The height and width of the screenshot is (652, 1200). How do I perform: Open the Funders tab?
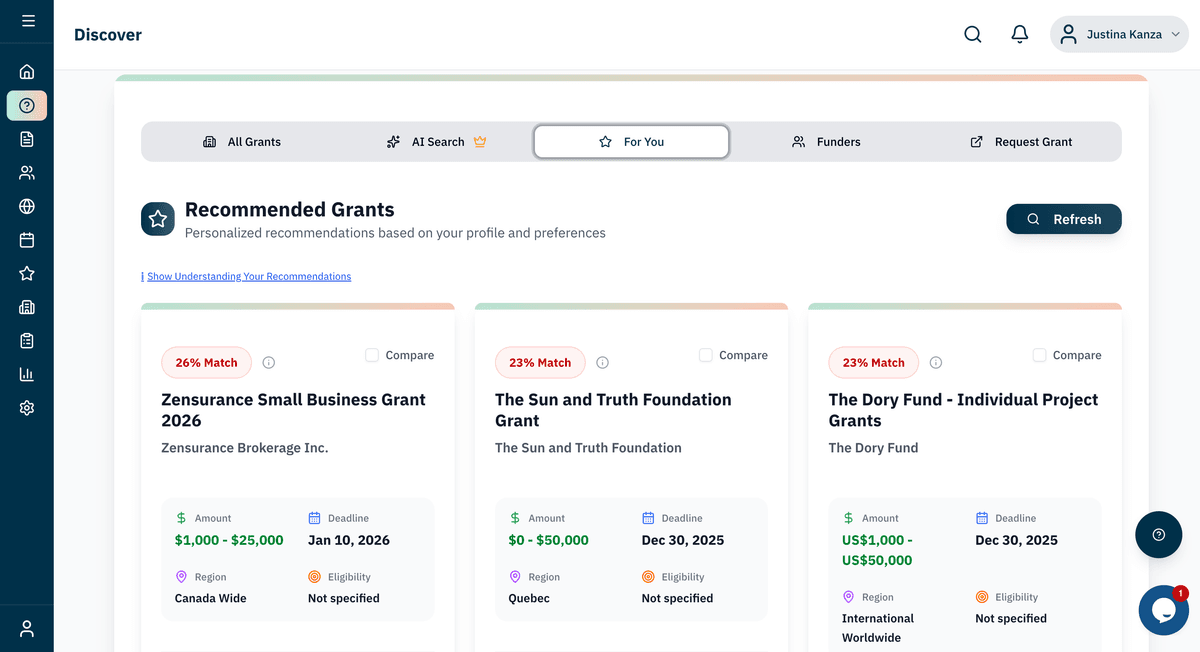(x=827, y=141)
